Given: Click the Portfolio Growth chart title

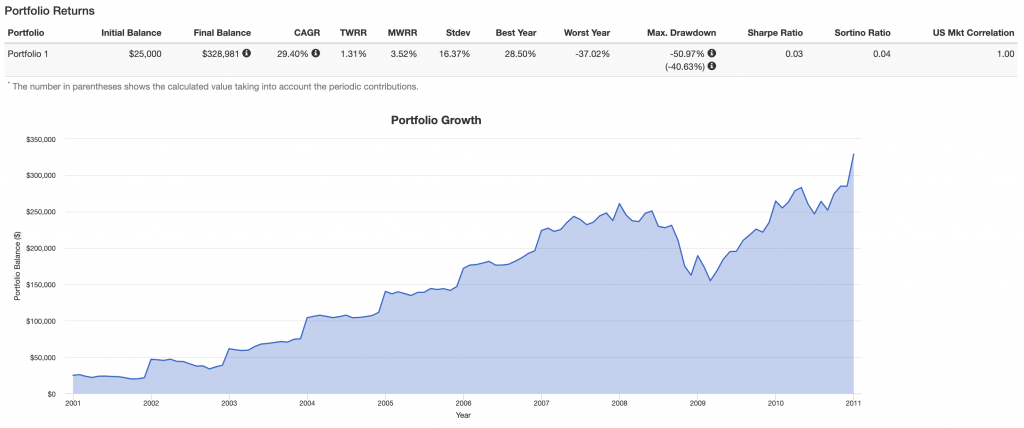Looking at the screenshot, I should pos(435,120).
